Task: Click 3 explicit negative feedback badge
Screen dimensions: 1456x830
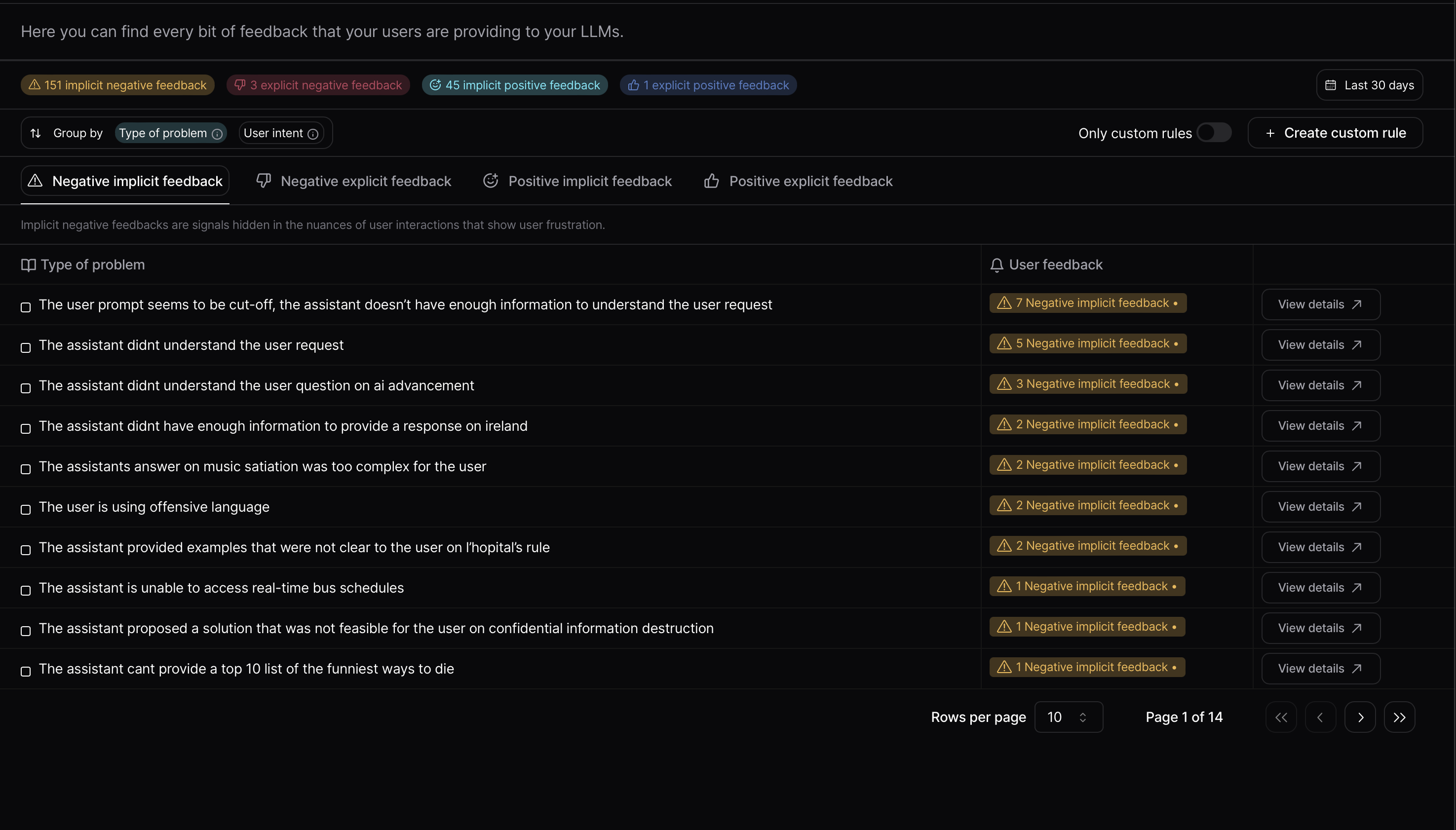Action: tap(318, 85)
